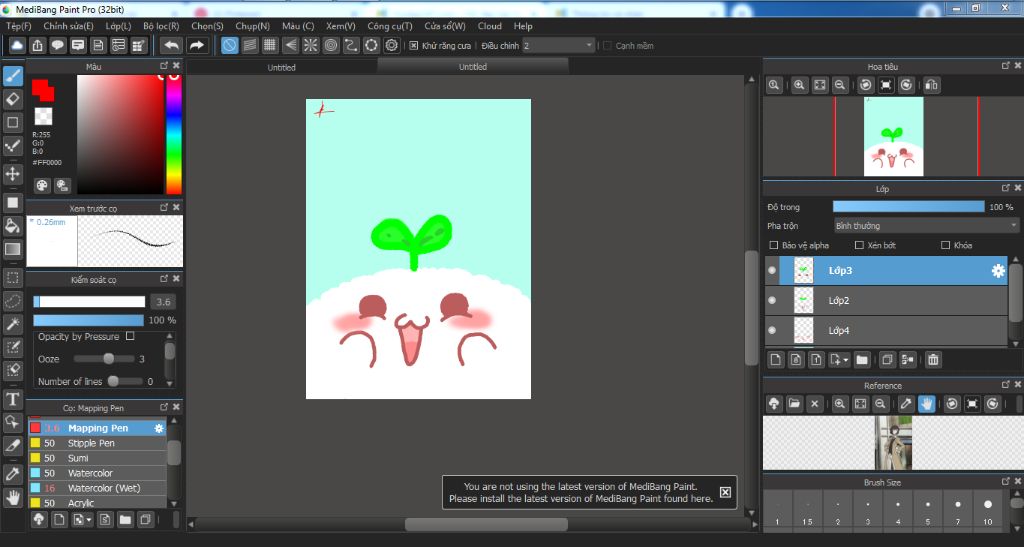Toggle Opacity by Pressure checkbox
The height and width of the screenshot is (547, 1024).
point(130,336)
